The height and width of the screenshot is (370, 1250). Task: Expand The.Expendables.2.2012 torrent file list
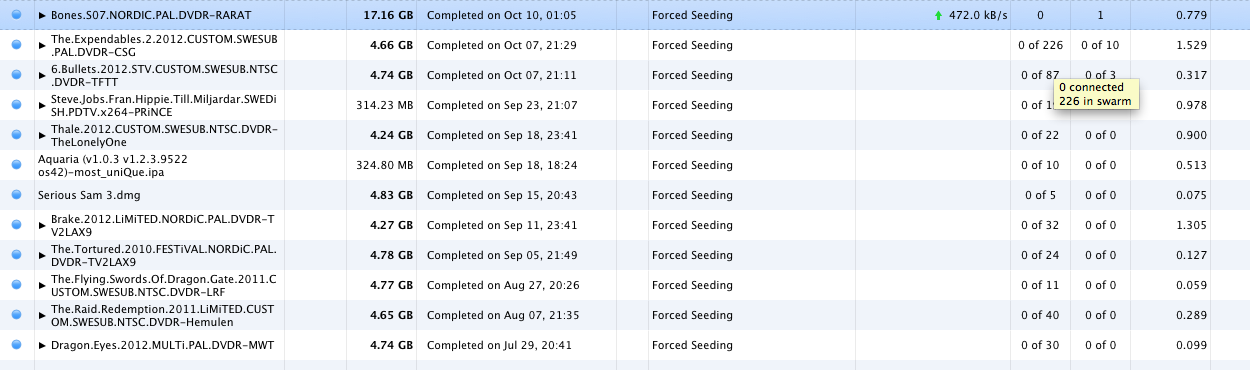click(42, 45)
